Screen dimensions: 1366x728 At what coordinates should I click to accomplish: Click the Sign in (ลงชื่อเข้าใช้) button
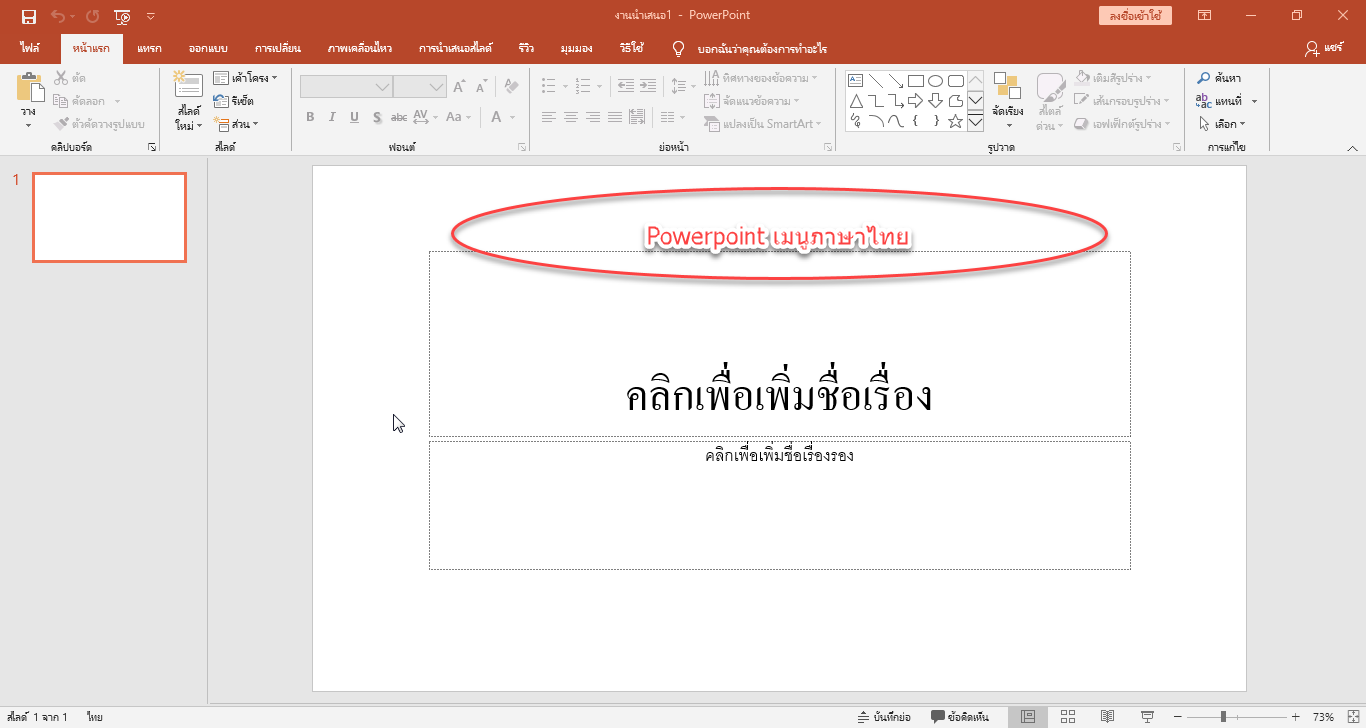tap(1134, 16)
